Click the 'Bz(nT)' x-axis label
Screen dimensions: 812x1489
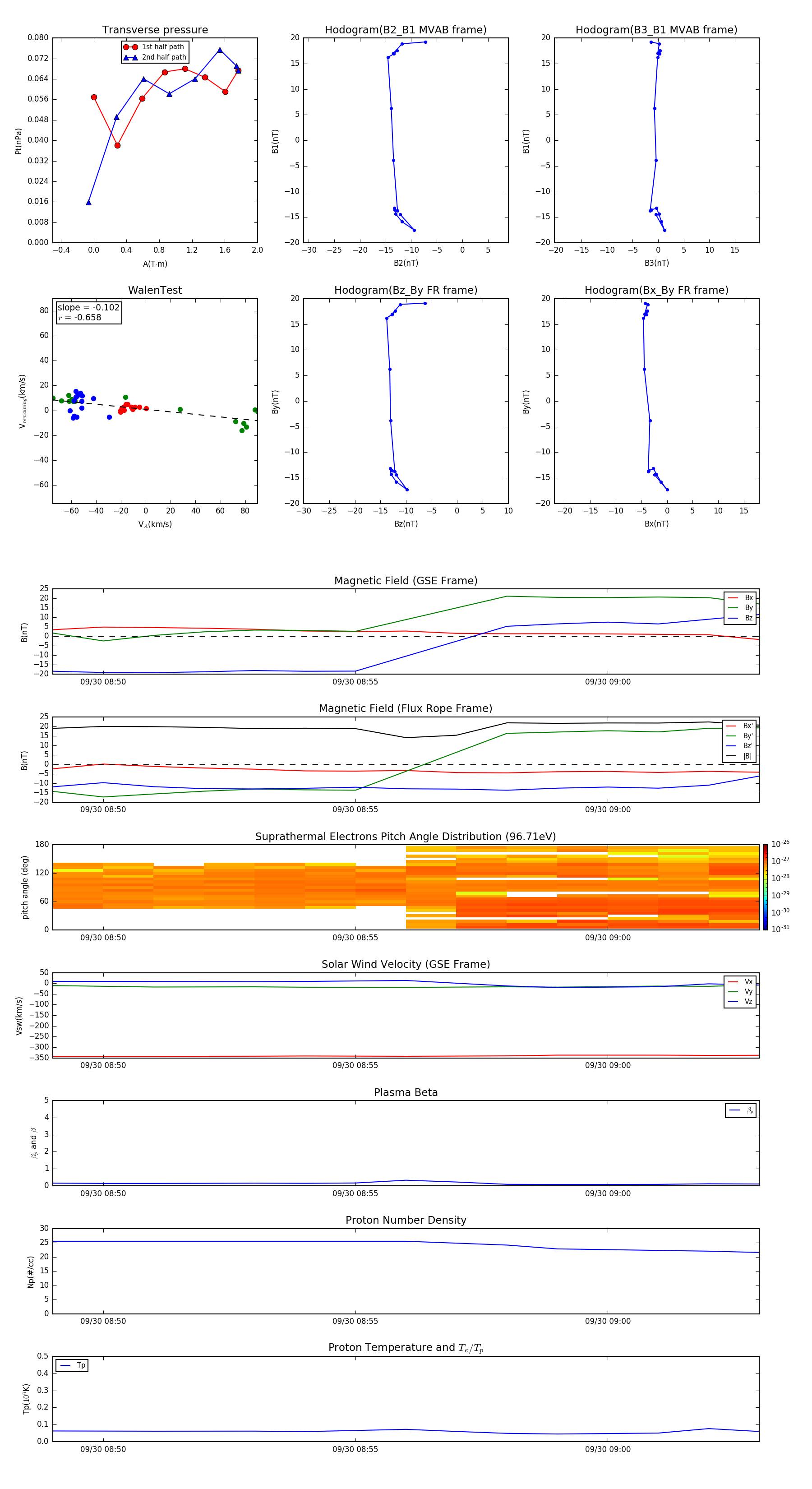406,524
